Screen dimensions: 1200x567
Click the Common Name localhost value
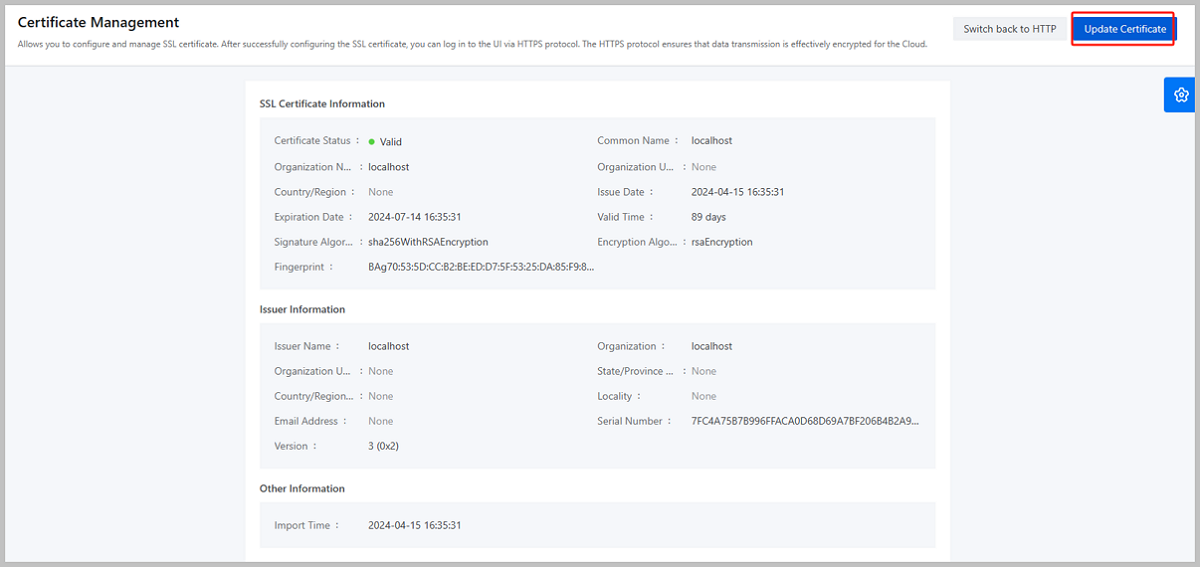(x=711, y=141)
